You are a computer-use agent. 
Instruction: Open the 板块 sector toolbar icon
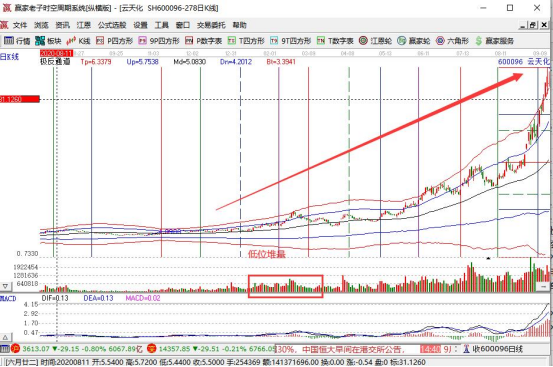(48, 41)
